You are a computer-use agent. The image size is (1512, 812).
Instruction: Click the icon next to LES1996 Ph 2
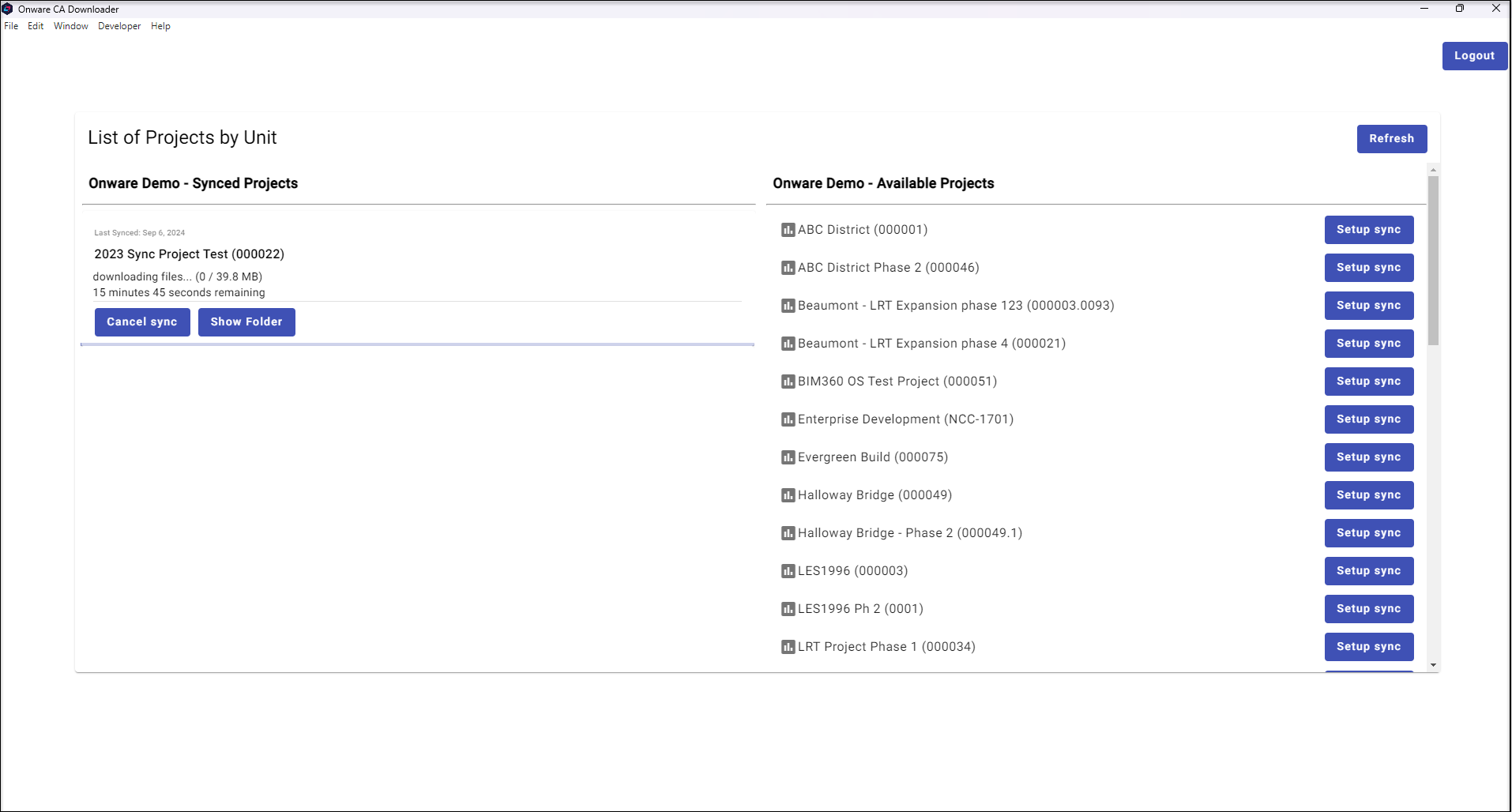pyautogui.click(x=788, y=609)
